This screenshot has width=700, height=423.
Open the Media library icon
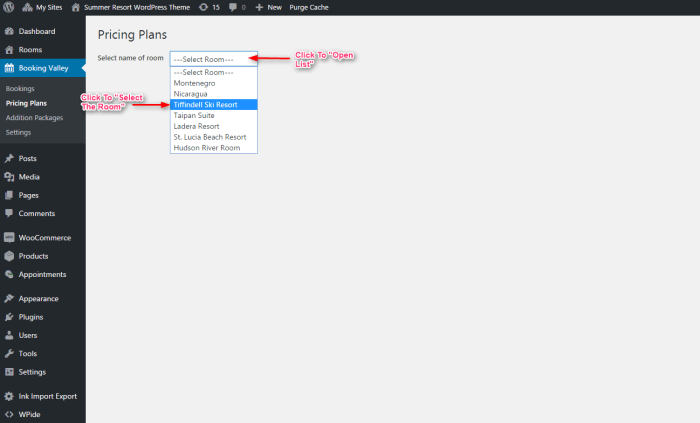[x=9, y=177]
